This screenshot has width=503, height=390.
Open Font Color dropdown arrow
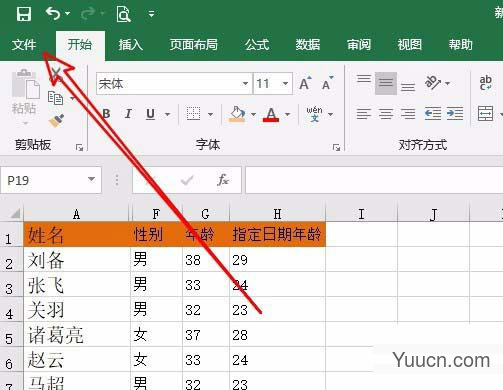[287, 114]
